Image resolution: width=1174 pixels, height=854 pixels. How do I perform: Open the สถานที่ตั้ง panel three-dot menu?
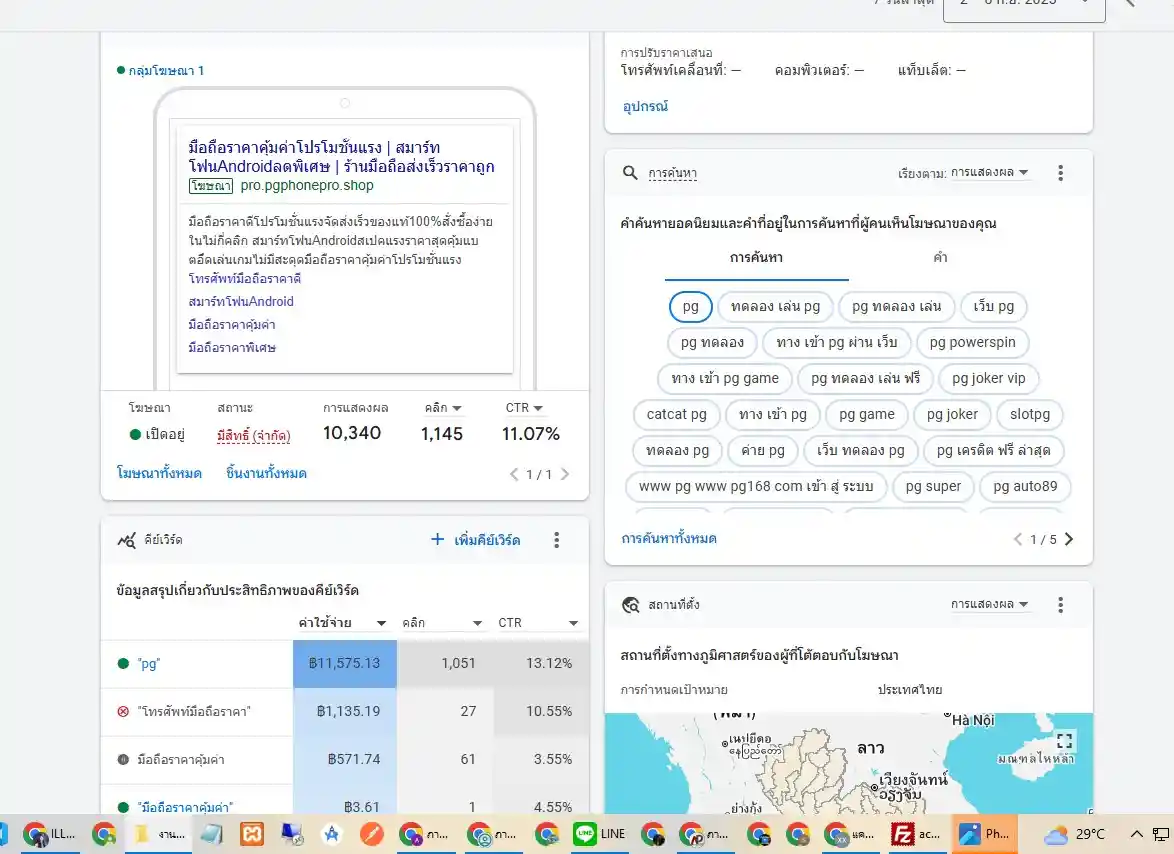[x=1060, y=604]
